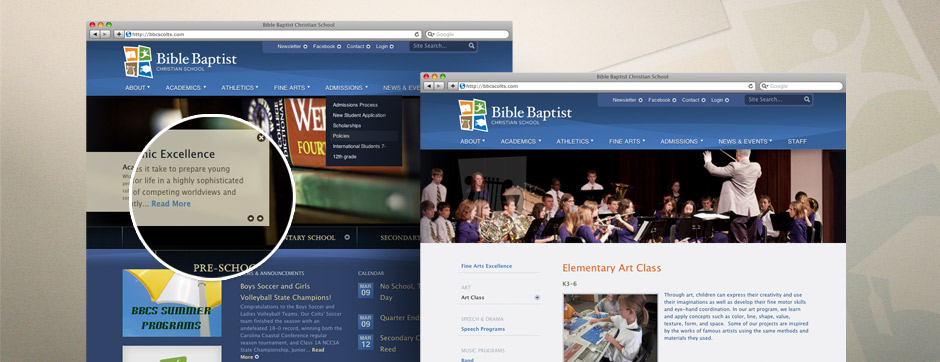Go back in the right browser window
This screenshot has height=362, width=940.
428,86
